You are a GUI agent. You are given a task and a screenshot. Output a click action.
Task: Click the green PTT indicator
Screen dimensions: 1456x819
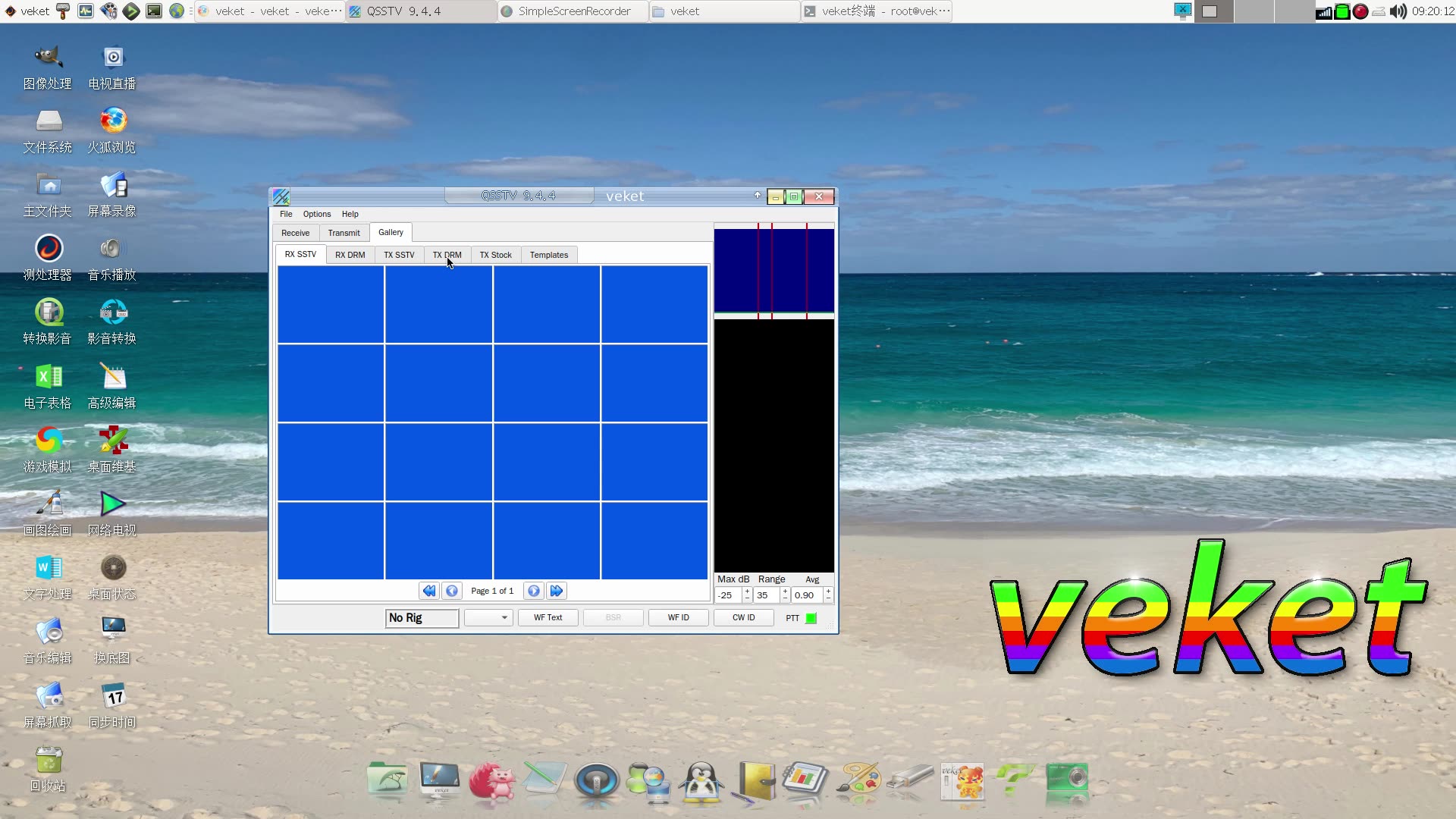point(811,618)
